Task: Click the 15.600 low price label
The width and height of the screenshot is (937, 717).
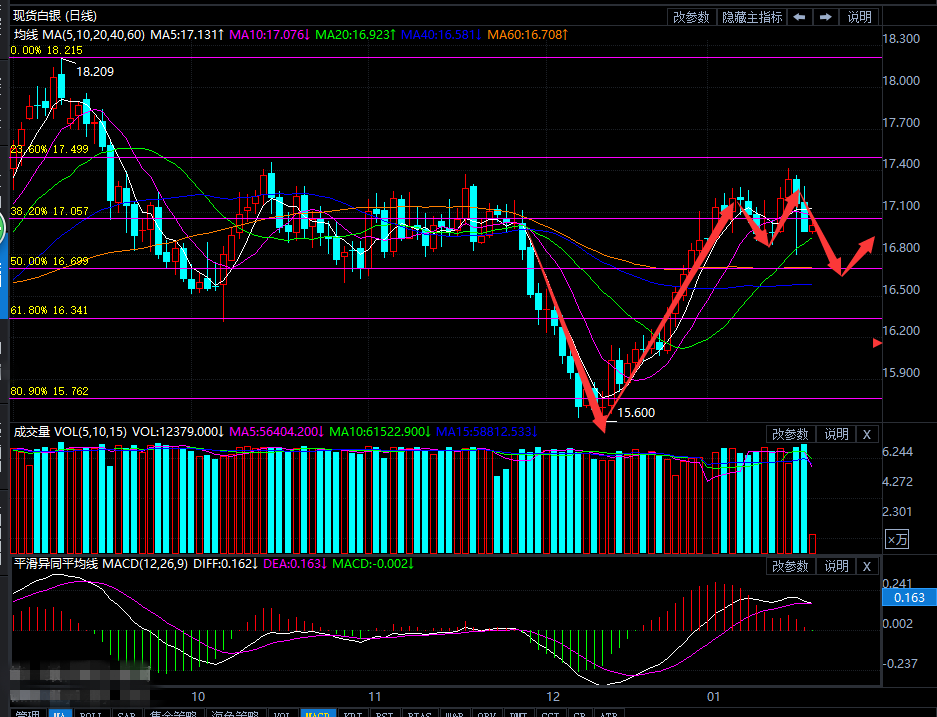Action: (x=636, y=412)
